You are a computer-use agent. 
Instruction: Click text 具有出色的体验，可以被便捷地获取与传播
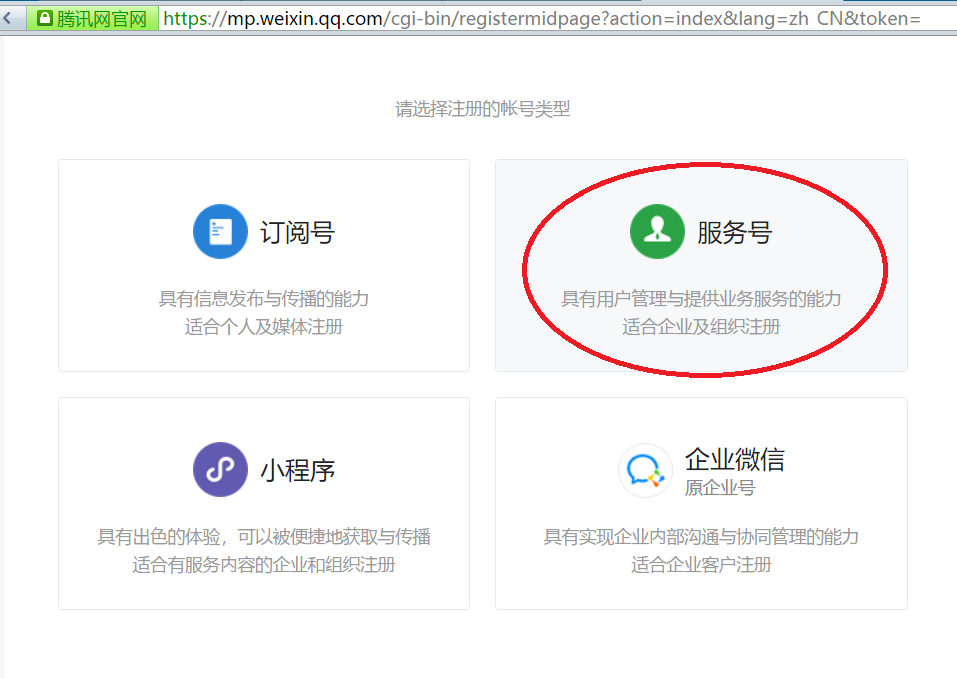click(x=264, y=536)
